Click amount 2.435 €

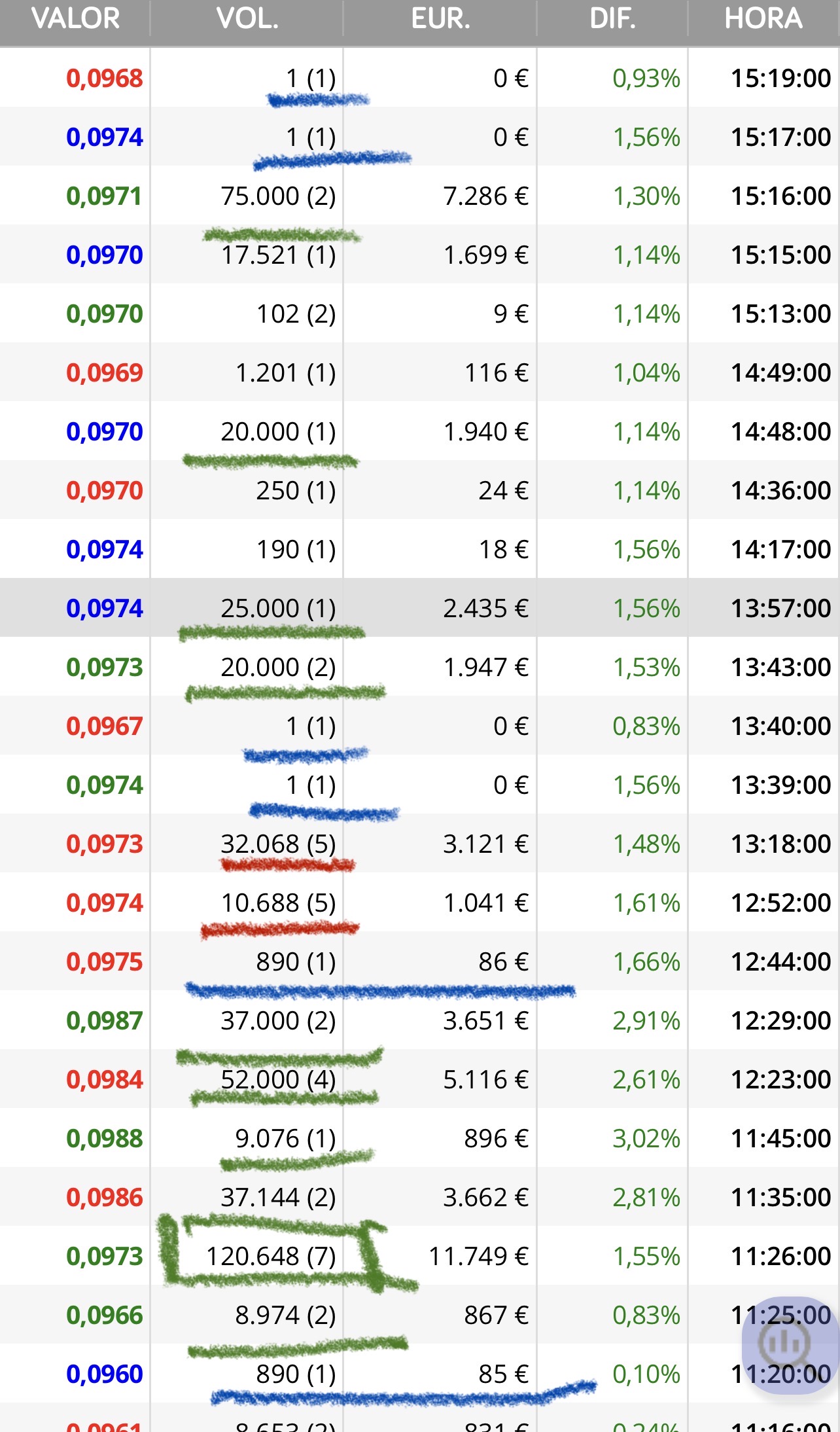[485, 609]
